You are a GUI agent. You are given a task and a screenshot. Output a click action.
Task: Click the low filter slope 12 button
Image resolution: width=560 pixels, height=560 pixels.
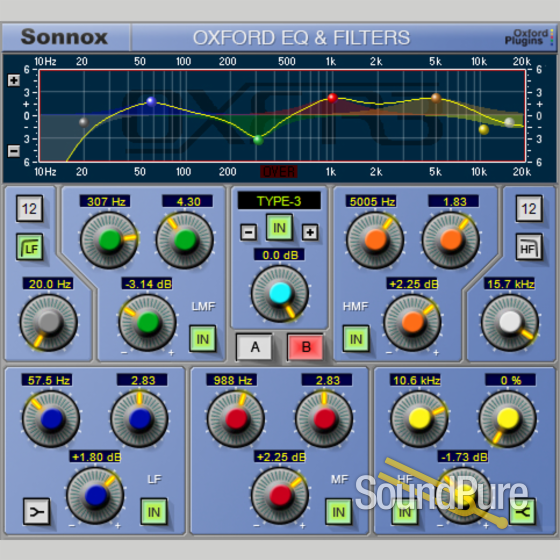(x=30, y=209)
